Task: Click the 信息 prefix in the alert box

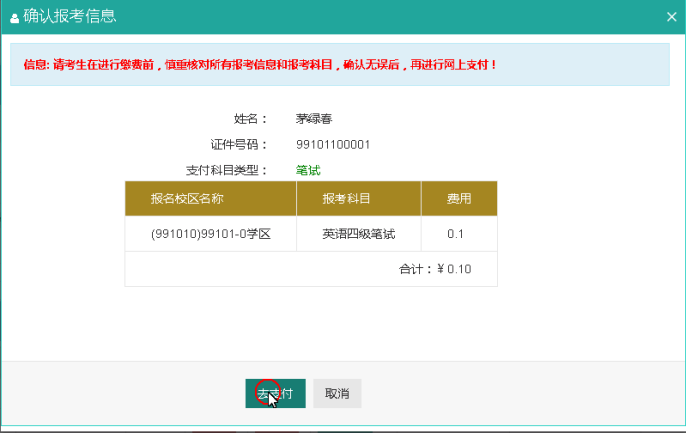Action: pos(35,64)
